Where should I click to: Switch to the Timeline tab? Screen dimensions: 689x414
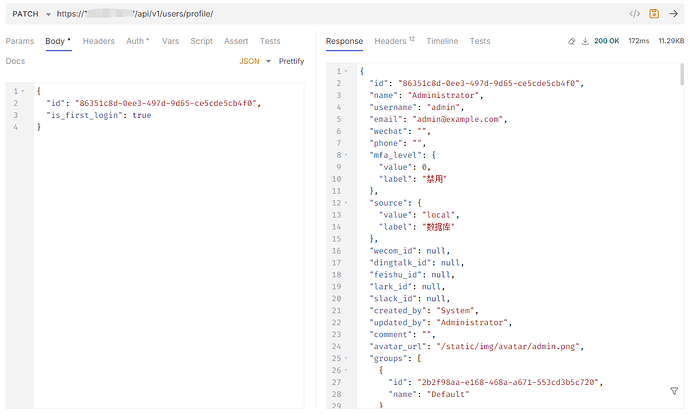coord(442,41)
